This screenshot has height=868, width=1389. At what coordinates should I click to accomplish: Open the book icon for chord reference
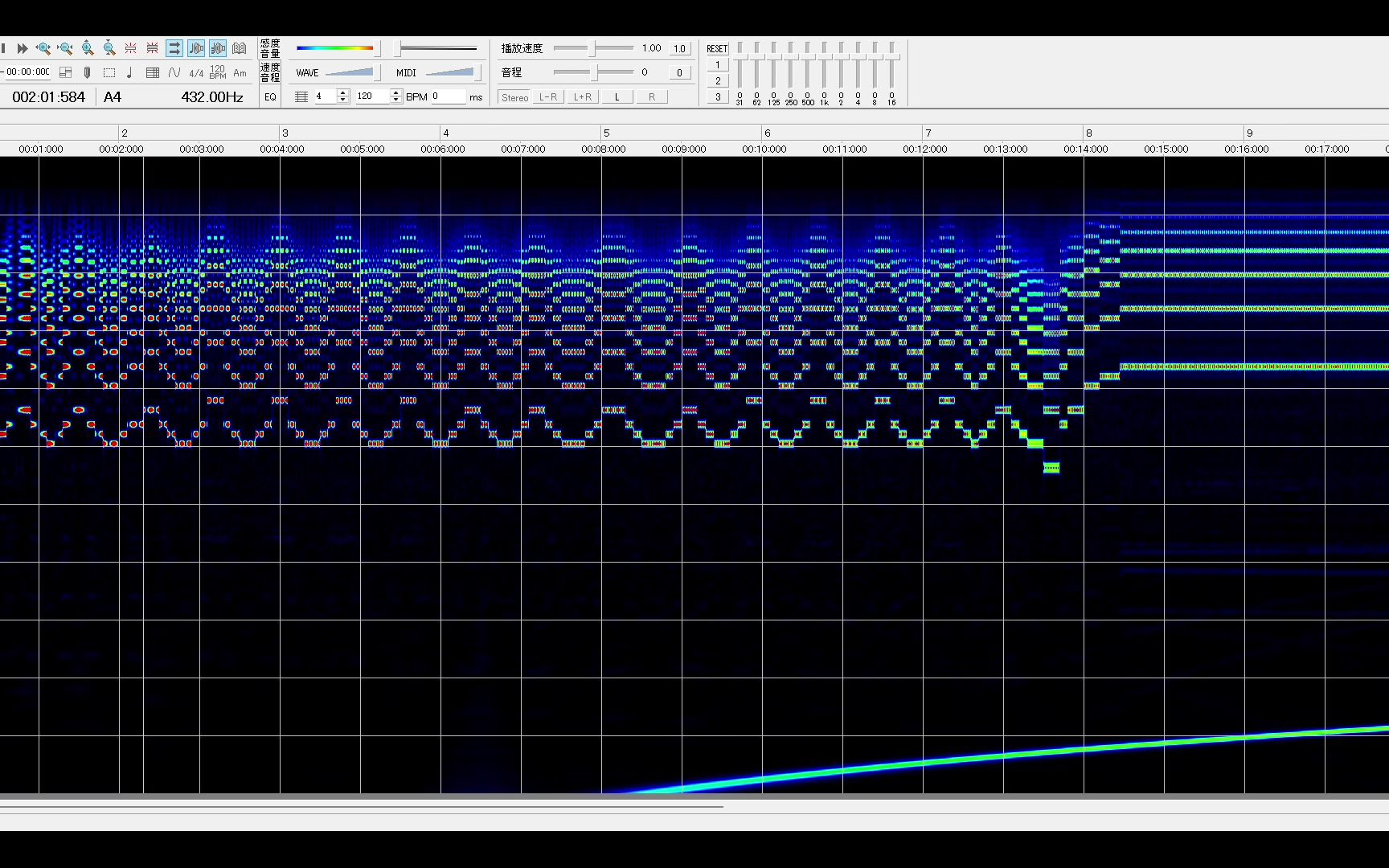[240, 49]
